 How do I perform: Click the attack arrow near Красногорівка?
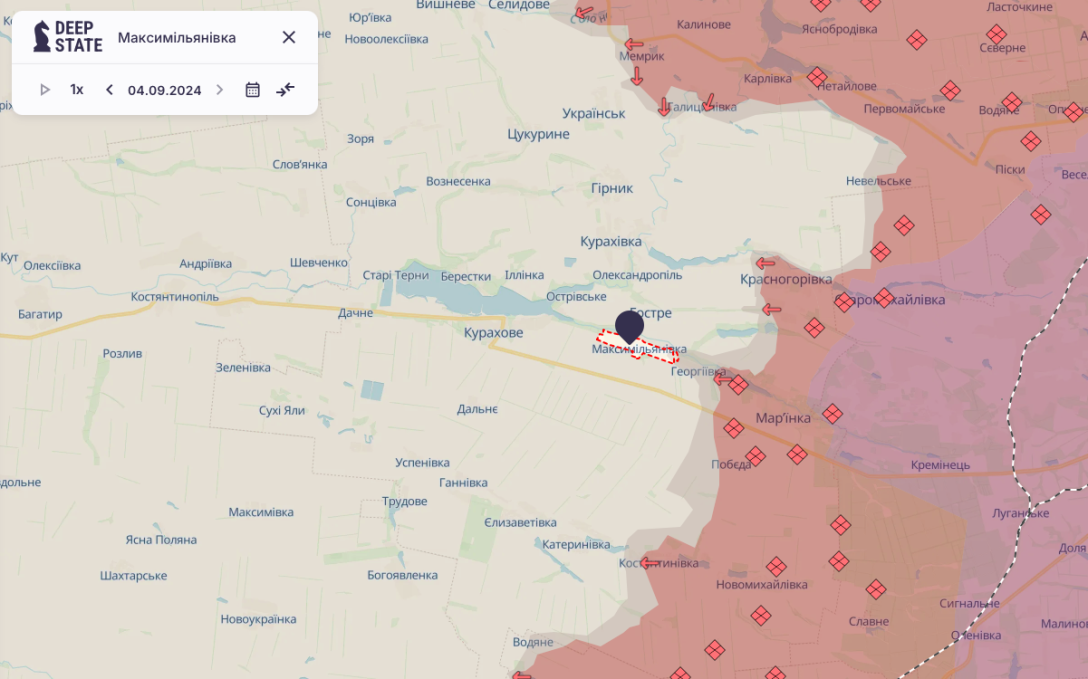765,263
